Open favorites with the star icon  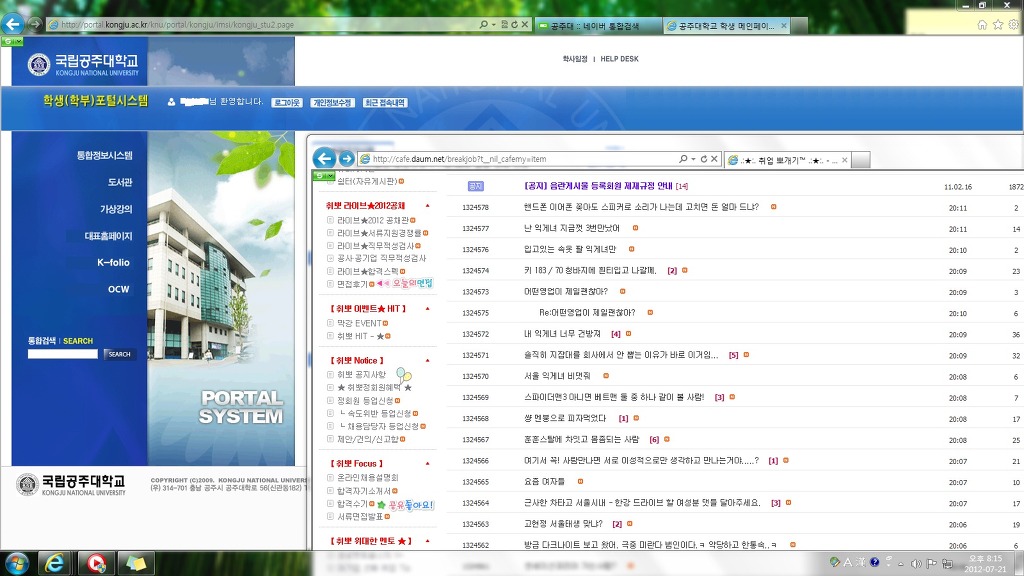click(x=998, y=25)
